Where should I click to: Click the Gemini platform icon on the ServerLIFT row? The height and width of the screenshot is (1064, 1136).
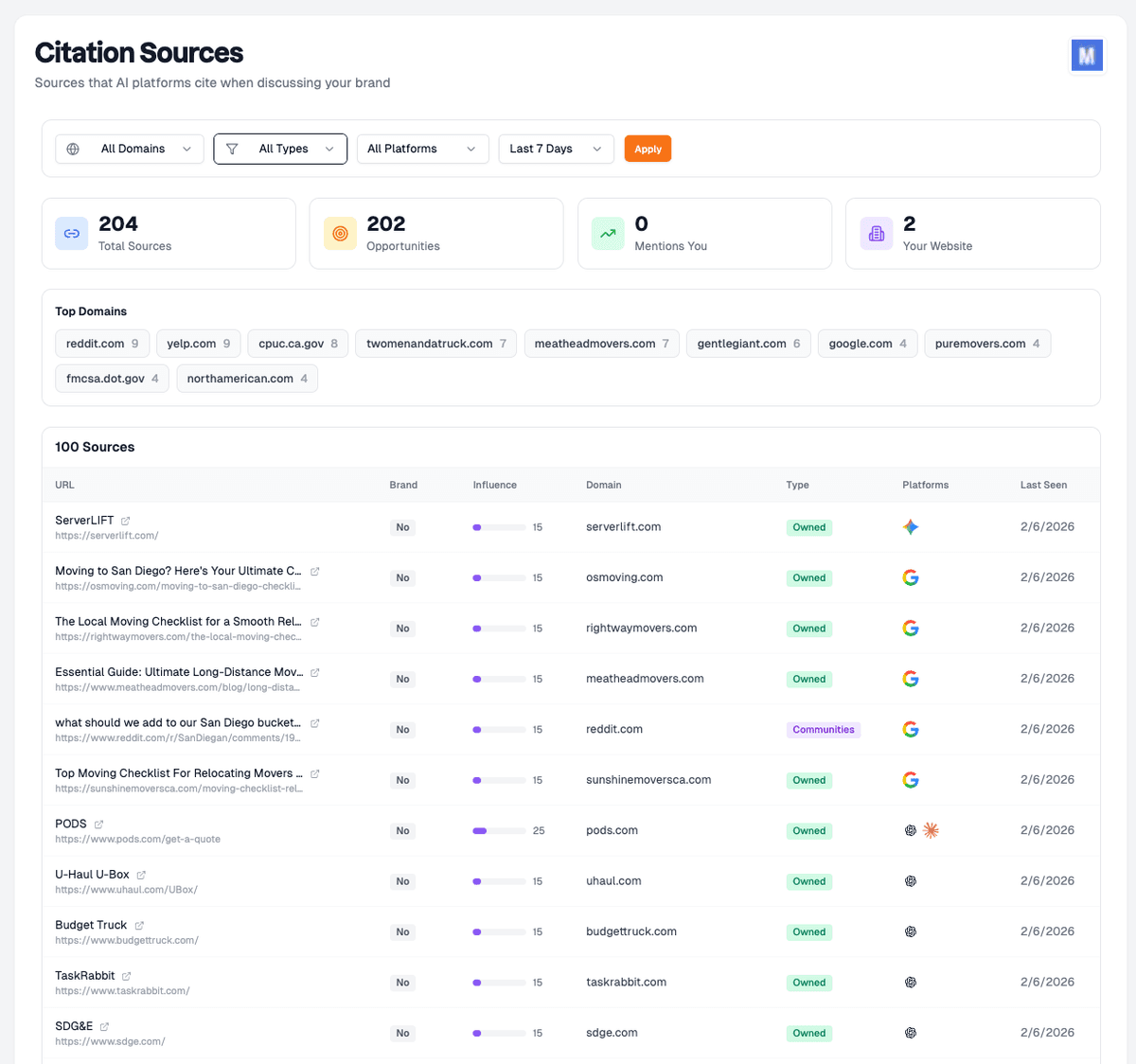coord(910,526)
